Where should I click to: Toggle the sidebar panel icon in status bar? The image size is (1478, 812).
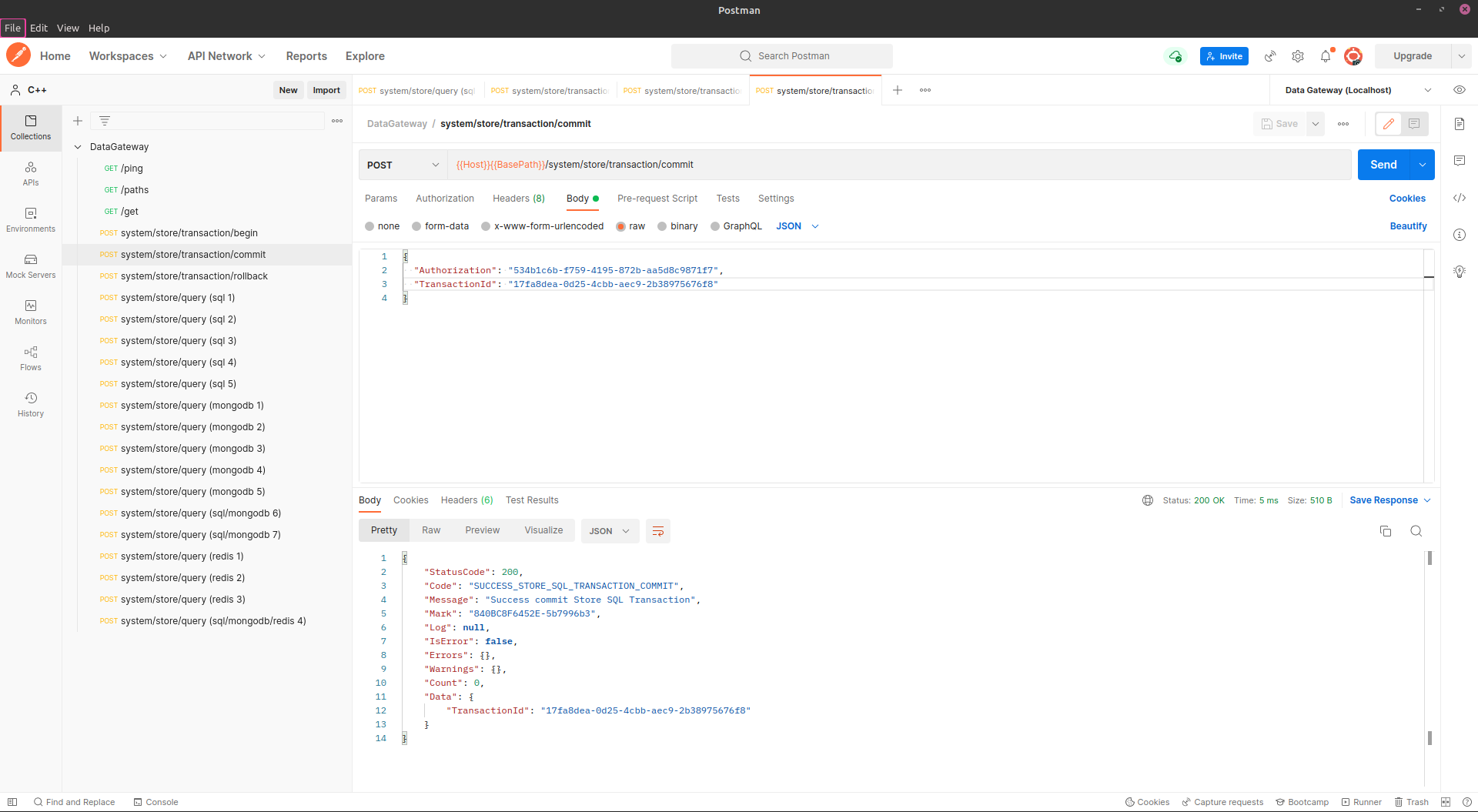coord(12,802)
